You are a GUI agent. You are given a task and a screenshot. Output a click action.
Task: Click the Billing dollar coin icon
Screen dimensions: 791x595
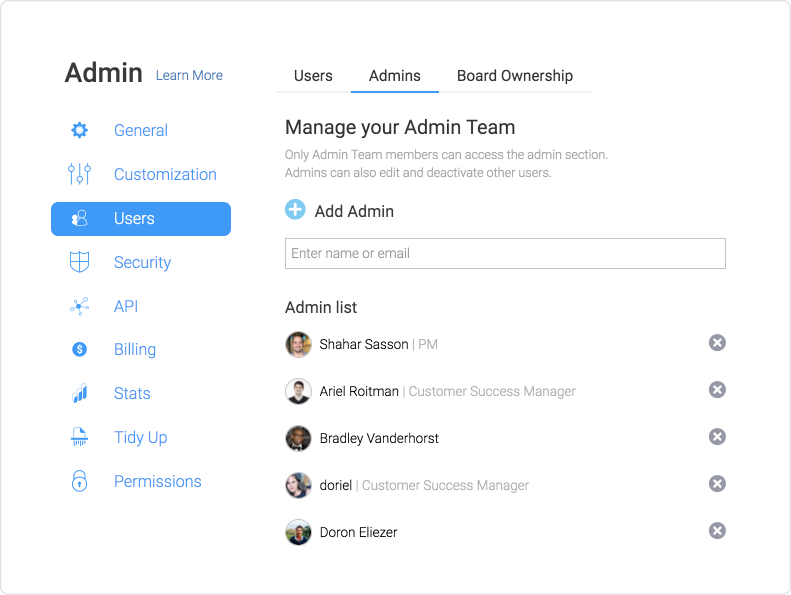[x=79, y=349]
